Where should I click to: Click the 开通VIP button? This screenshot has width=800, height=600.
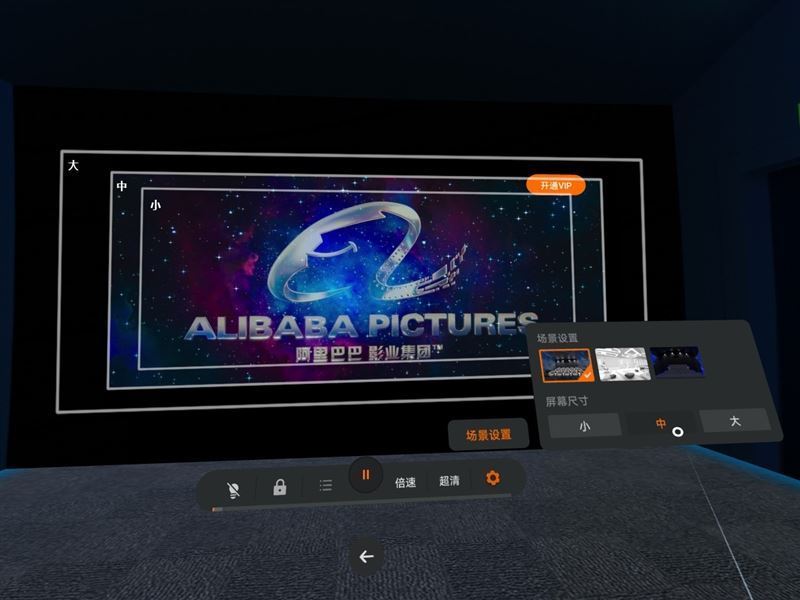556,186
